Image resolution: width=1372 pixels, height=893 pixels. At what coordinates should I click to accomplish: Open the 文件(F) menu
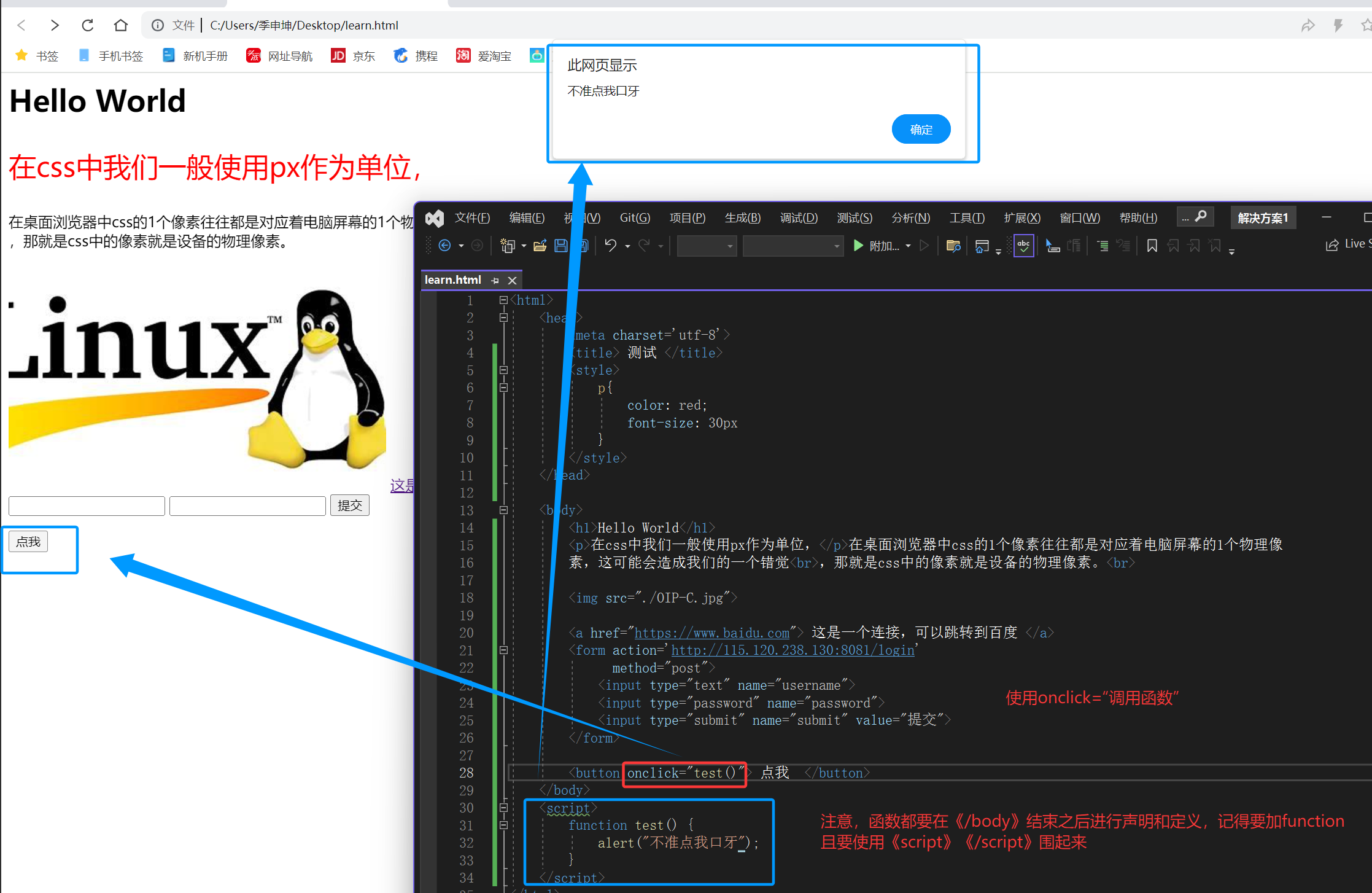(472, 218)
